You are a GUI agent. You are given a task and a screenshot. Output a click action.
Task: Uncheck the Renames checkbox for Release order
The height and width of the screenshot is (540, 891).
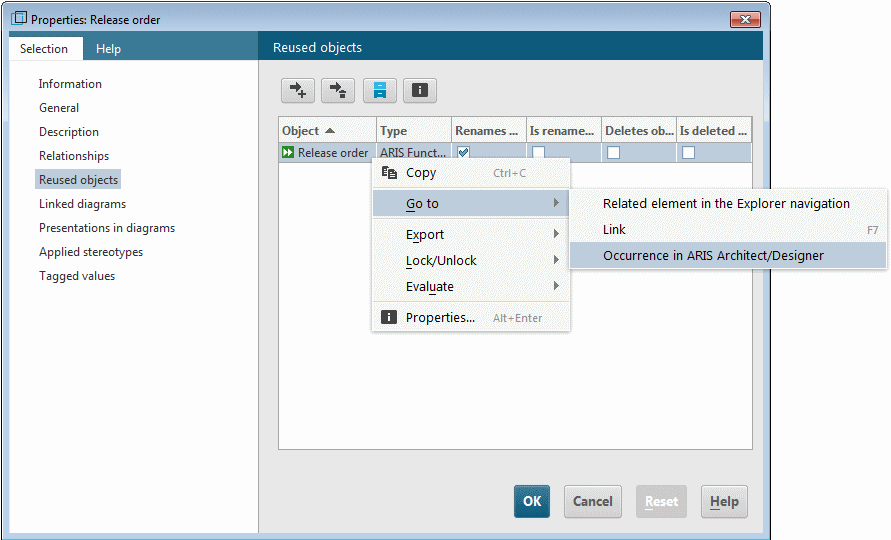(x=464, y=152)
